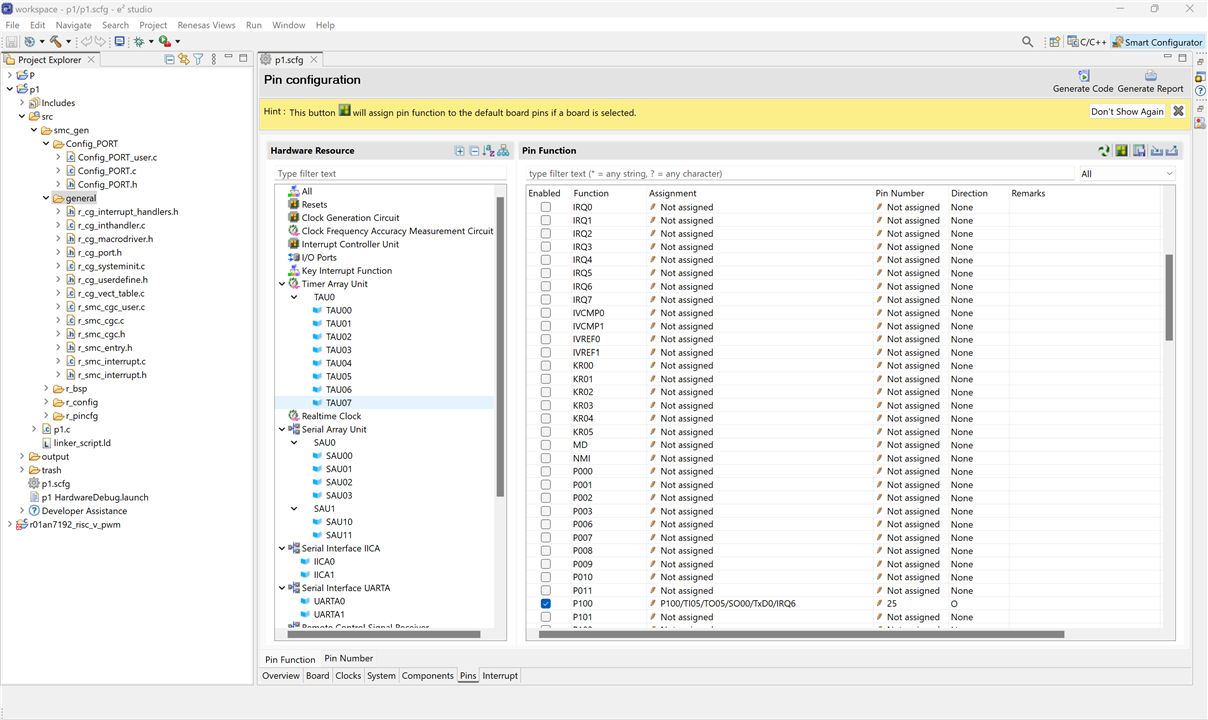Switch to the Clocks tab
This screenshot has height=720, width=1208.
pyautogui.click(x=348, y=676)
